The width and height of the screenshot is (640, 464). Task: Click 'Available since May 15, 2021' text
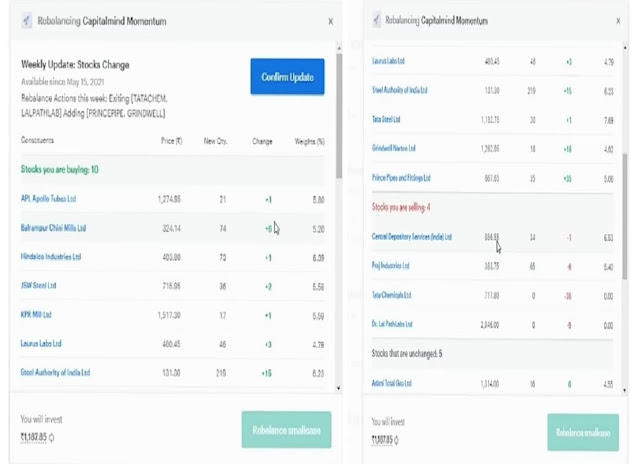pos(62,82)
